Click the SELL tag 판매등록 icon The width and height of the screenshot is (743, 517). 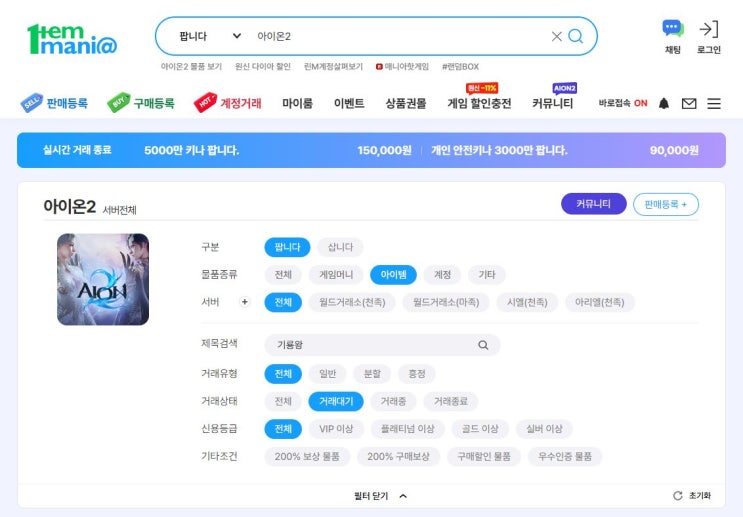(x=32, y=102)
